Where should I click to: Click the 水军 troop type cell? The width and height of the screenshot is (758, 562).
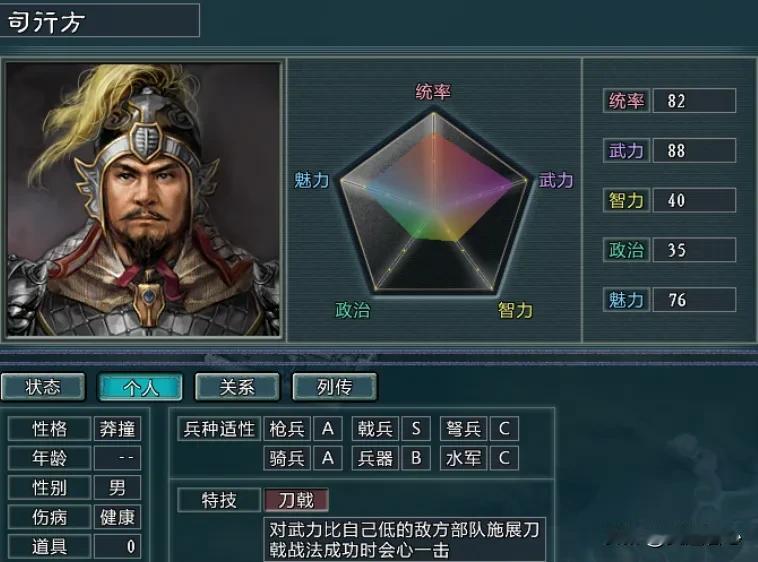tap(464, 458)
